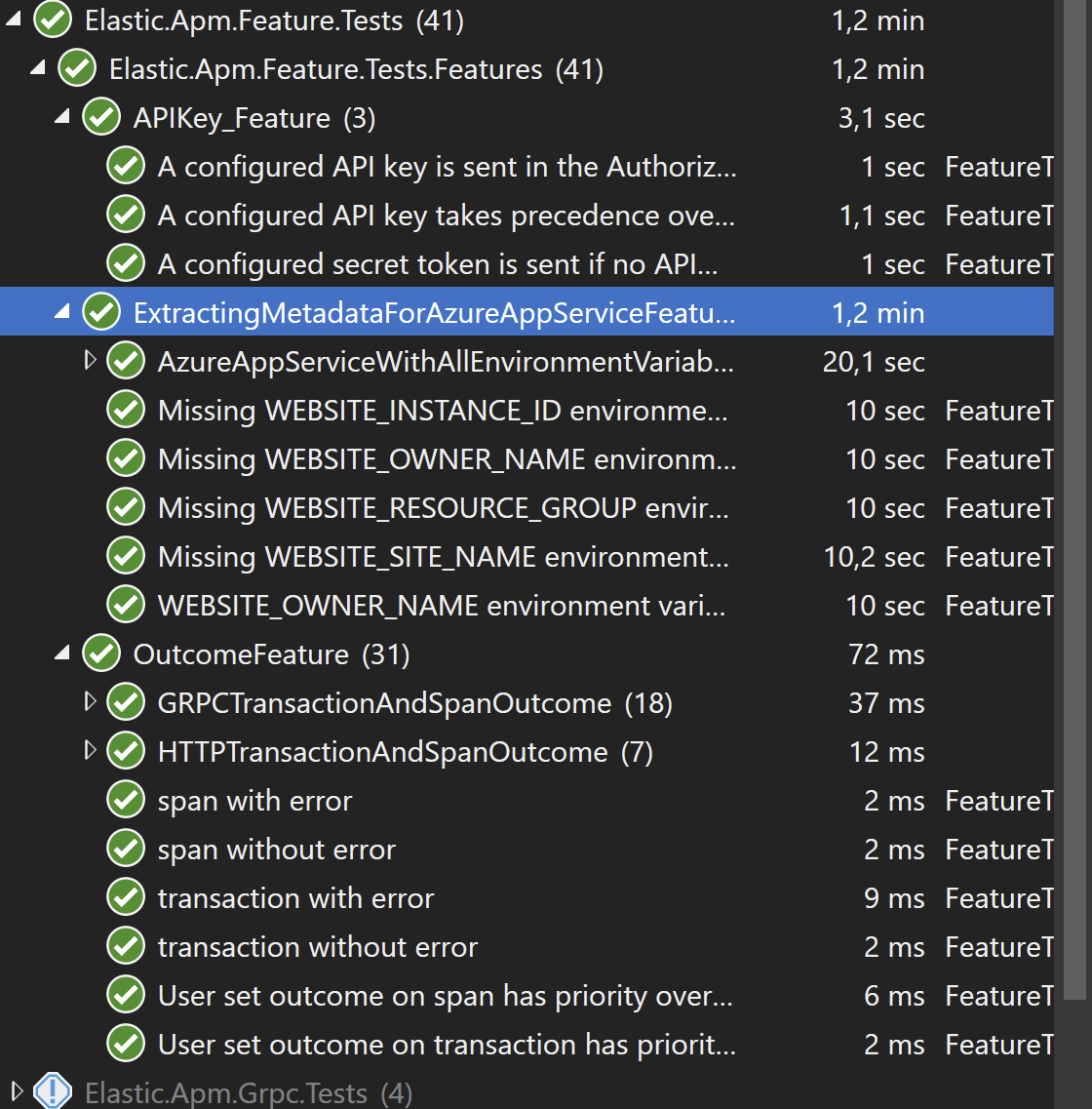Expand GRPCTransactionAndSpanOutcome (18) node
The image size is (1092, 1109).
click(x=89, y=702)
